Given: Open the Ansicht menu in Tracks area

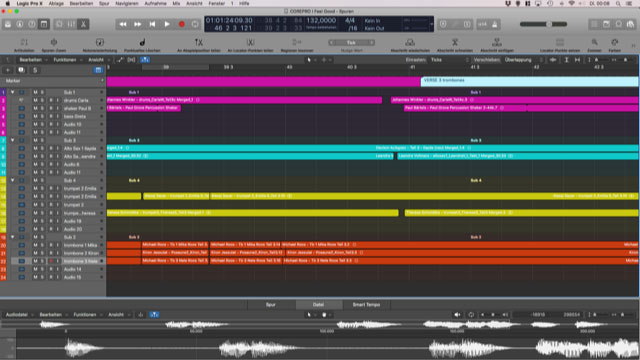Looking at the screenshot, I should coord(98,60).
